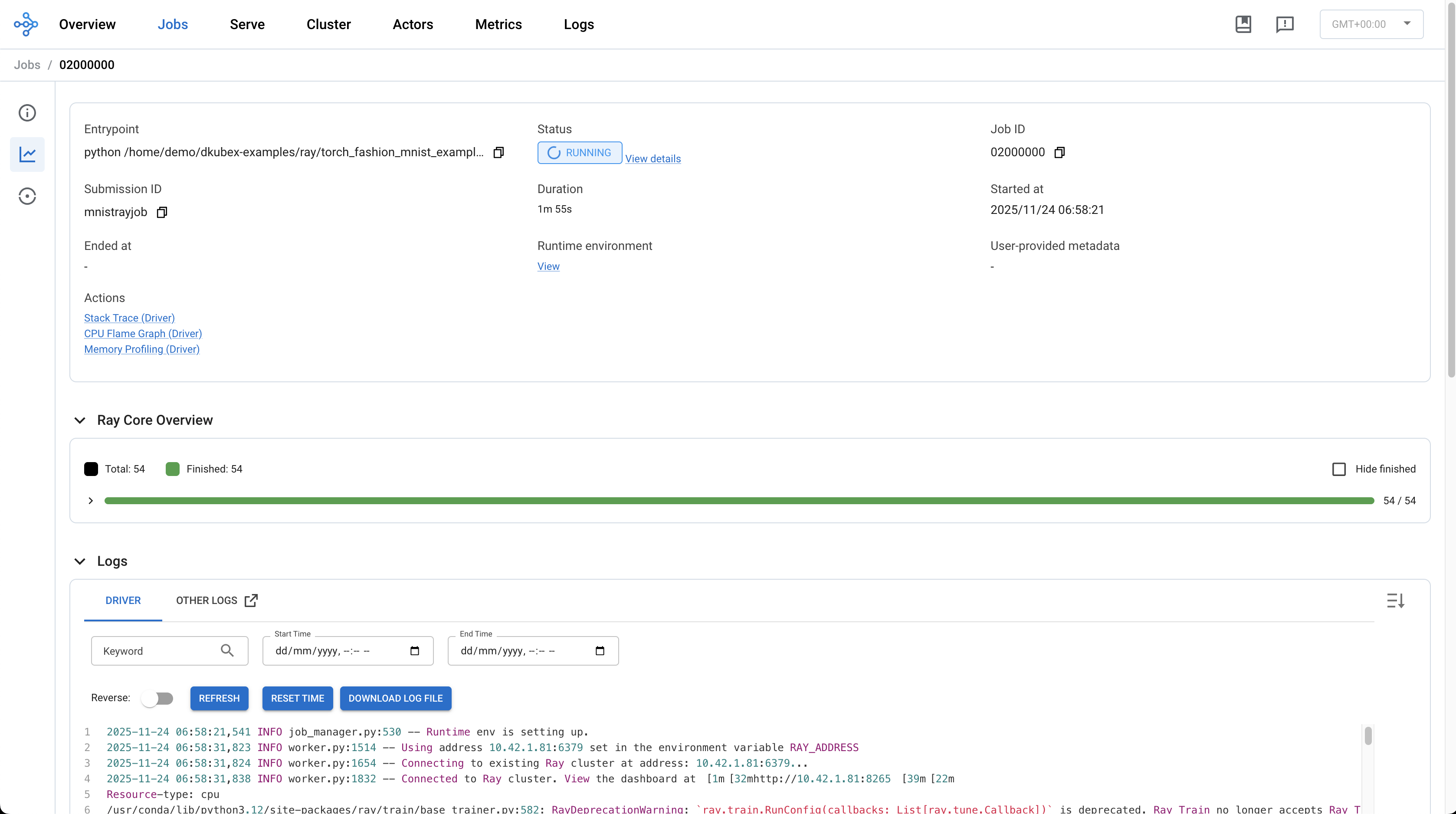Collapse the Ray Core Overview section

80,420
